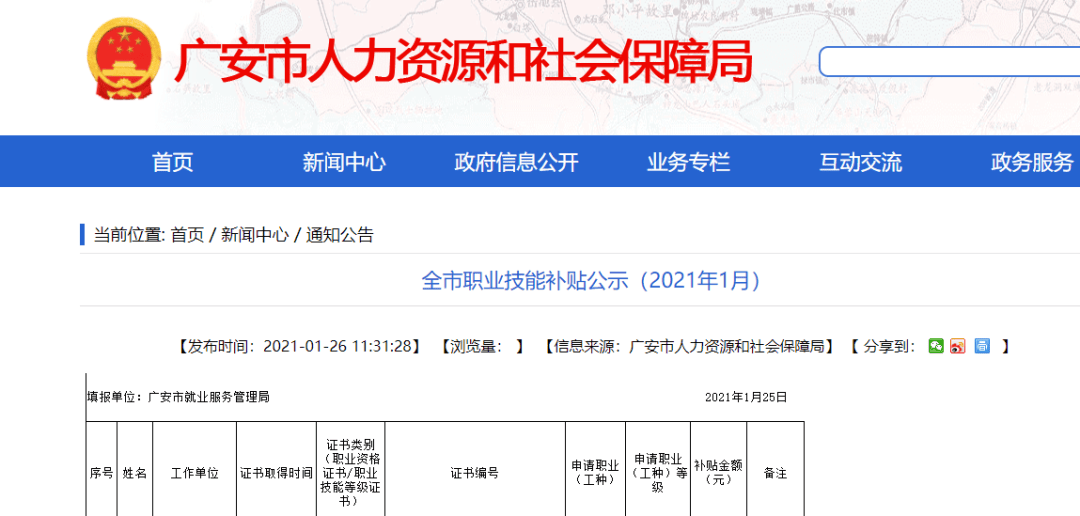The height and width of the screenshot is (516, 1080).
Task: Click the 证书取得时间 column header
Action: (x=276, y=473)
